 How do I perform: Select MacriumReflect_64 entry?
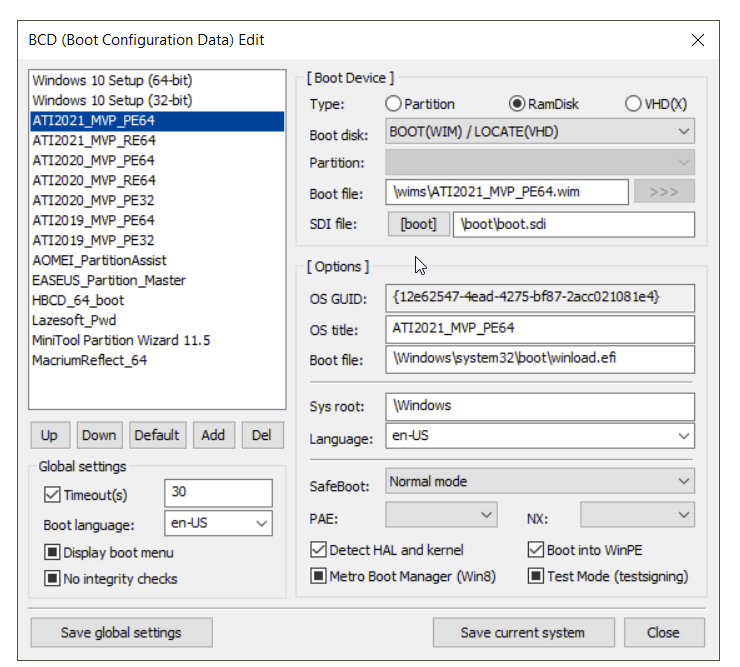click(157, 361)
